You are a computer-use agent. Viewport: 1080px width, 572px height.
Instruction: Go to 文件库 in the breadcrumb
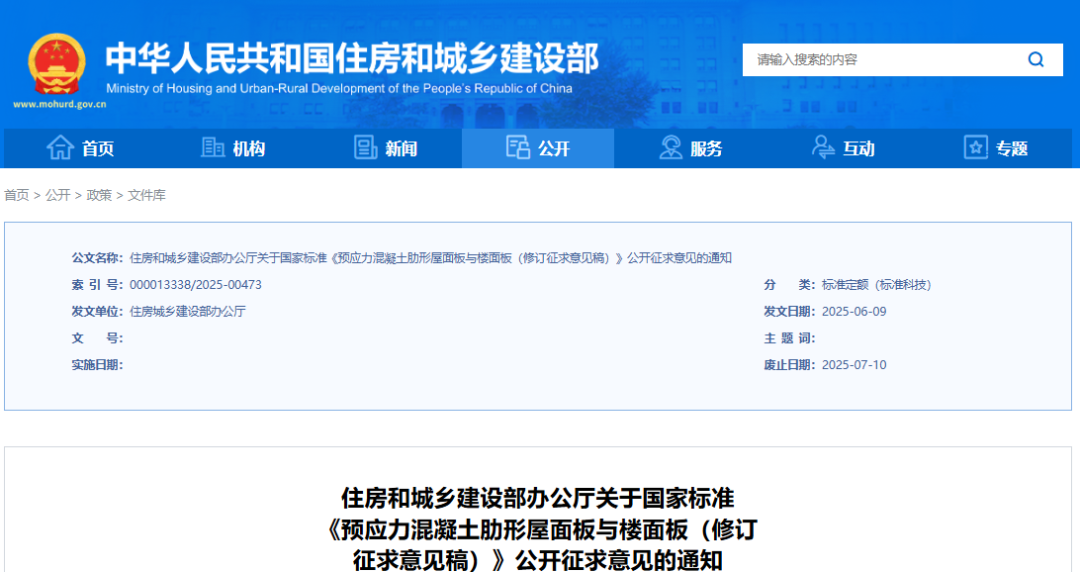click(147, 195)
